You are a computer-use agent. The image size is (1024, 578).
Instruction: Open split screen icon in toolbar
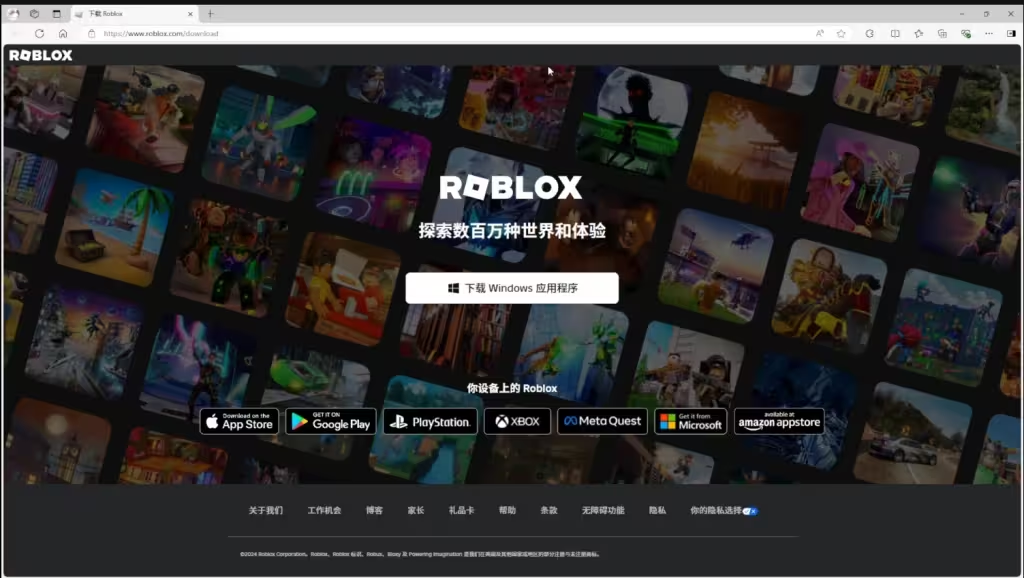coord(895,33)
